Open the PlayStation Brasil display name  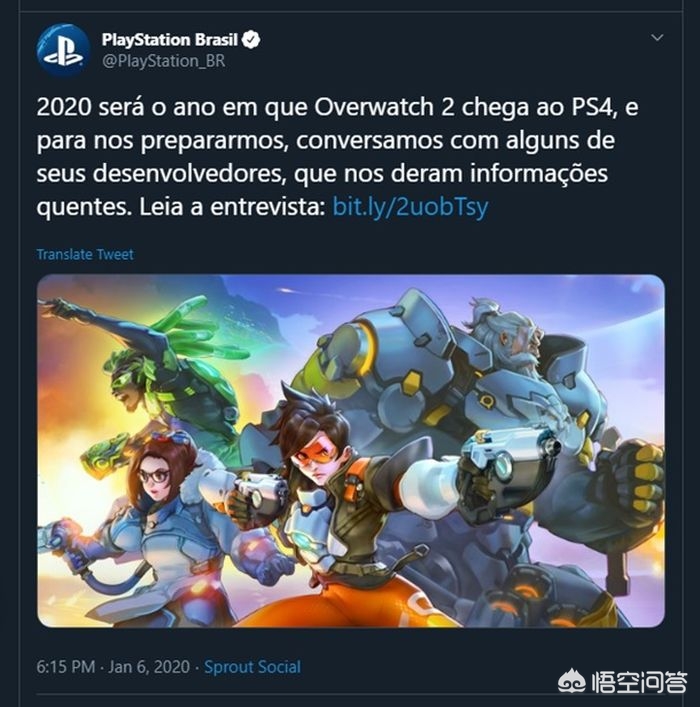click(170, 40)
